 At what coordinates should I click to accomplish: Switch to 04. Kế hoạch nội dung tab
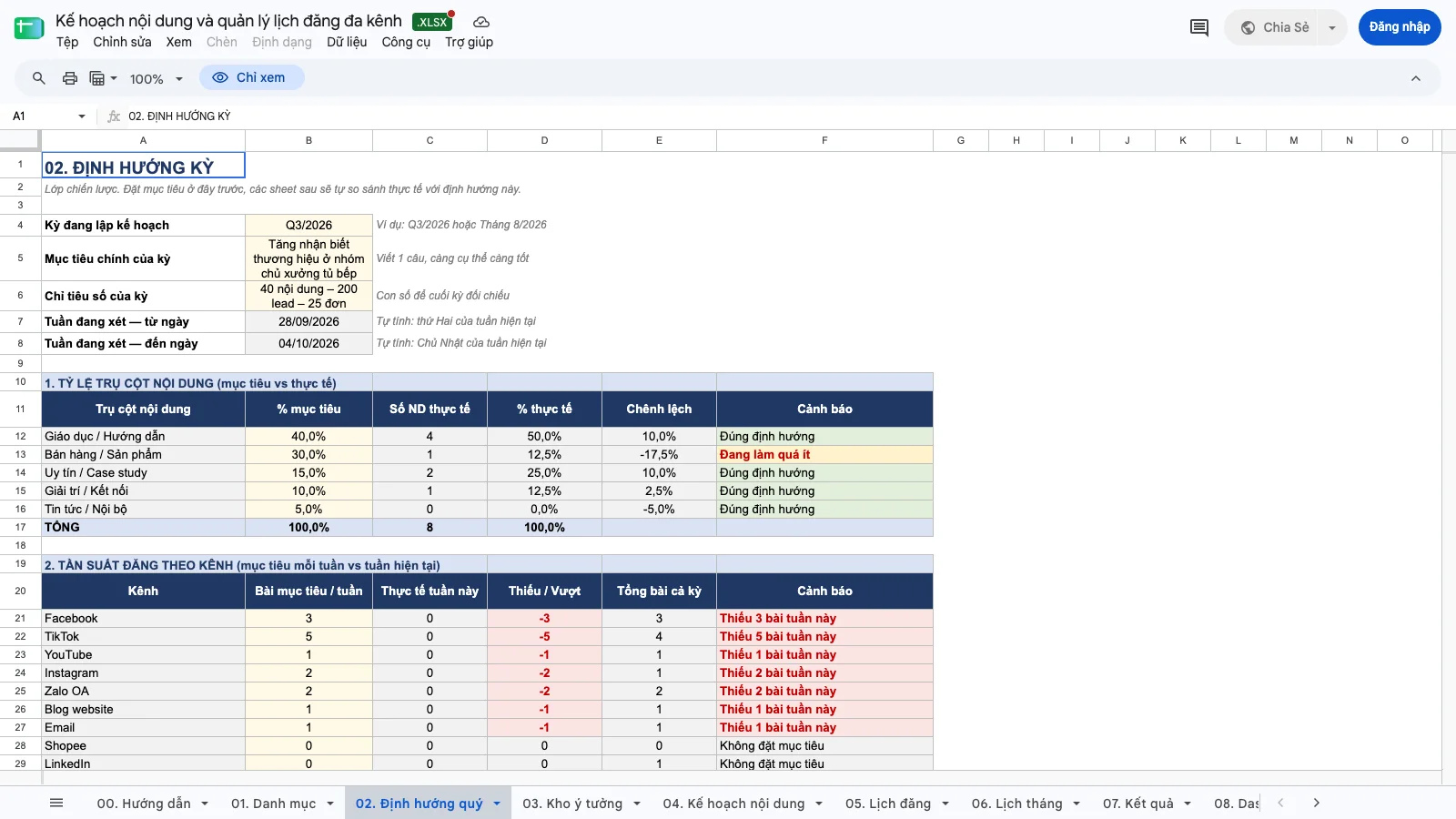tap(733, 804)
